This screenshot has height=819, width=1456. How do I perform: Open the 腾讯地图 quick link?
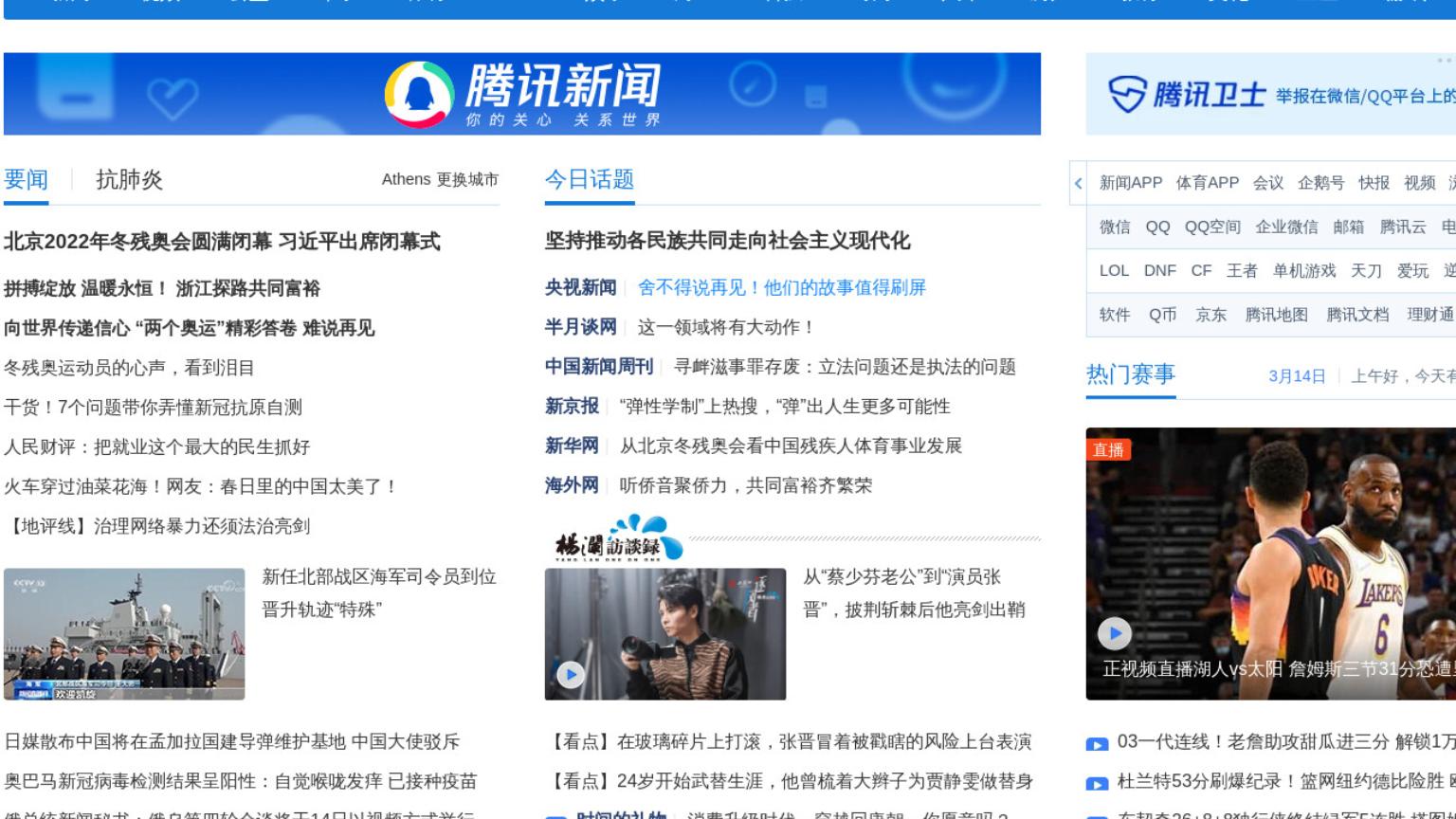click(1277, 315)
